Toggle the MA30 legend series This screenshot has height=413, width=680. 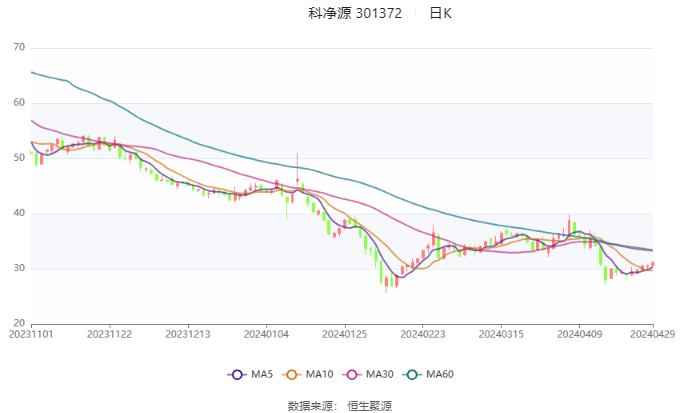coord(368,374)
